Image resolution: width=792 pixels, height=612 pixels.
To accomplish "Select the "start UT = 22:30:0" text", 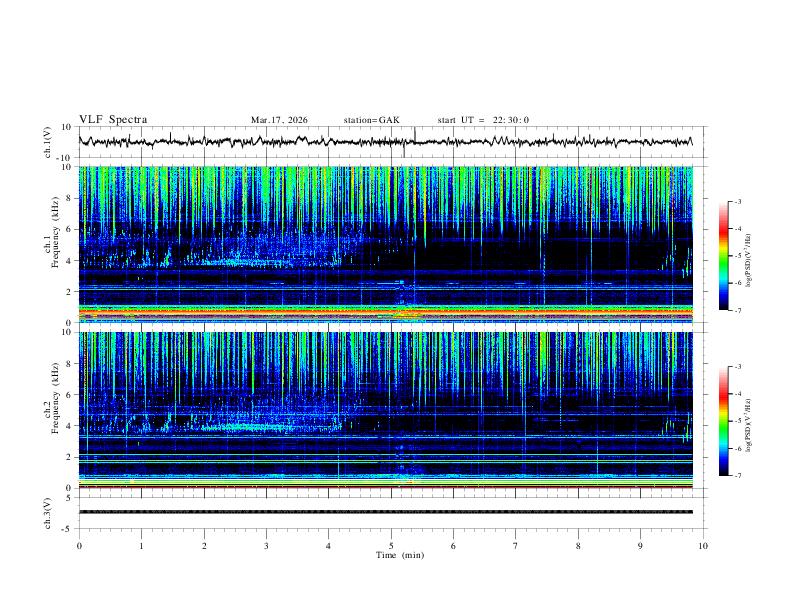I will 483,120.
